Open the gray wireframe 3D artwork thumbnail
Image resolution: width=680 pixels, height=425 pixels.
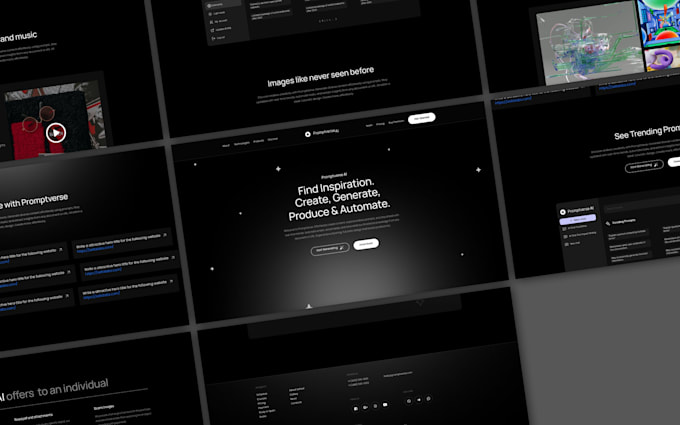[589, 44]
